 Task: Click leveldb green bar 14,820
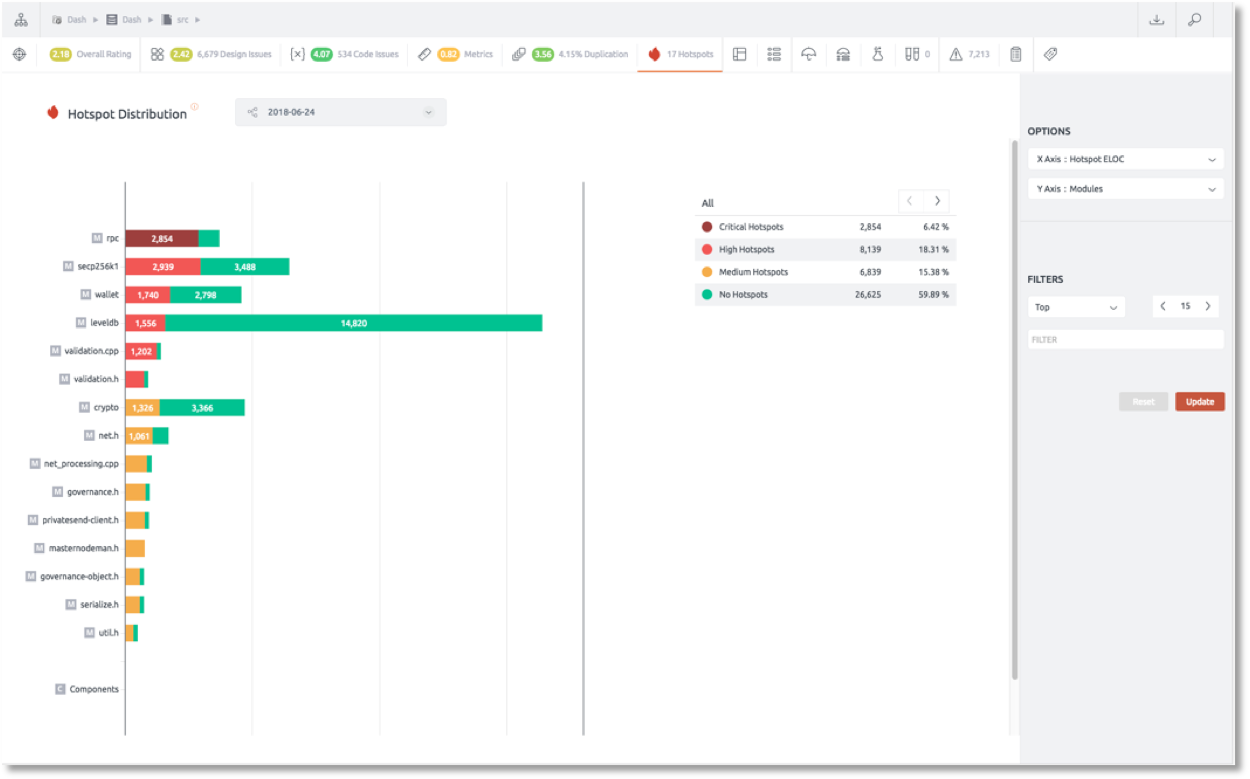click(354, 323)
